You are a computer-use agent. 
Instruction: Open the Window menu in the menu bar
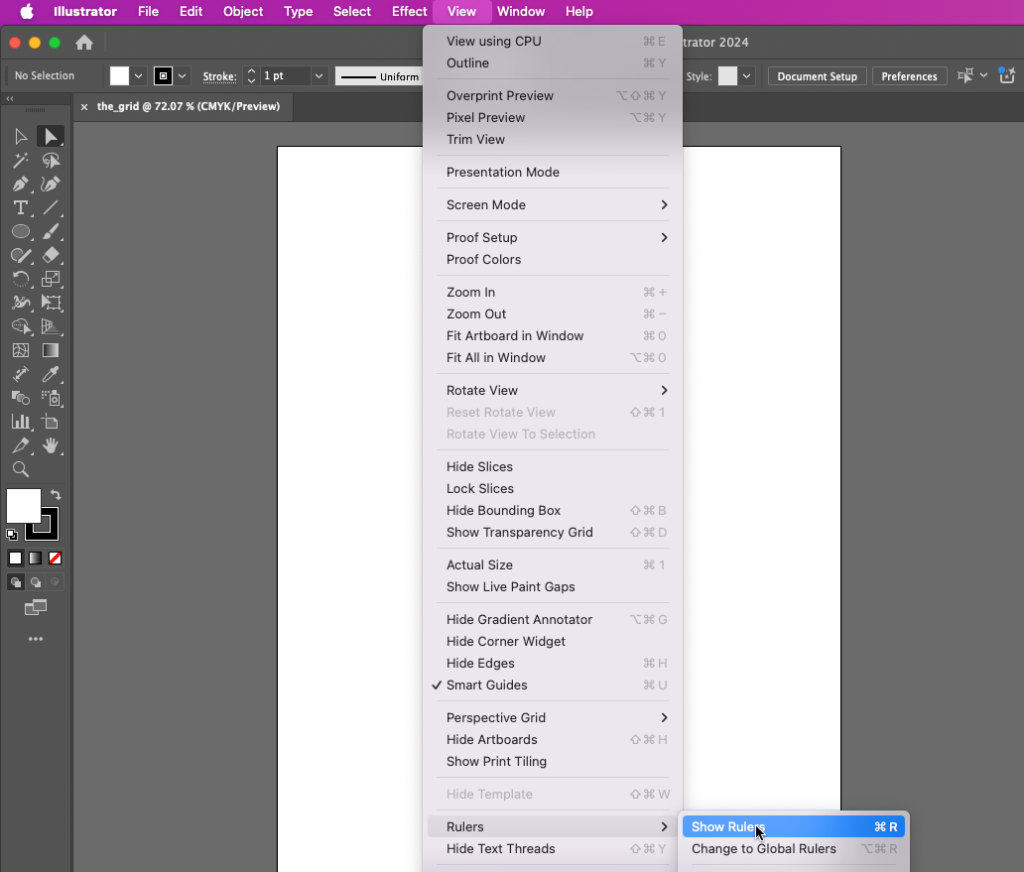pos(520,12)
